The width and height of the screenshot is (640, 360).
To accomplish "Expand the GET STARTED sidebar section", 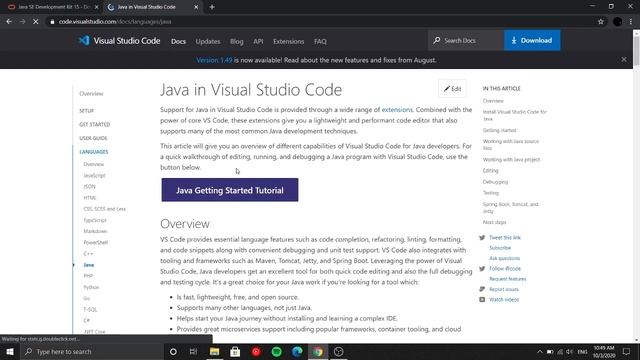I will 95,124.
